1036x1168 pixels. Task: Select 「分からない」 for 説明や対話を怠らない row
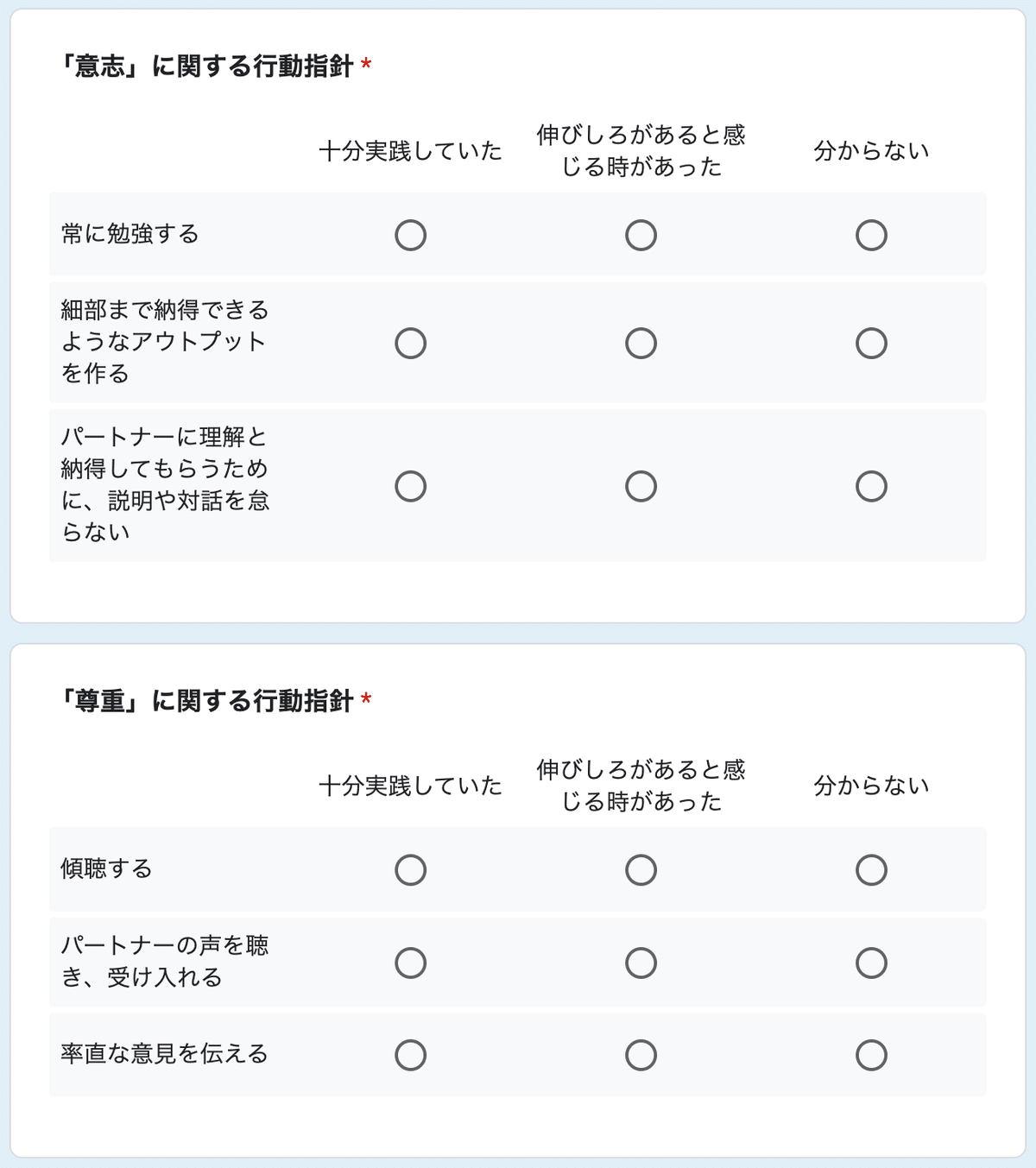[x=871, y=487]
